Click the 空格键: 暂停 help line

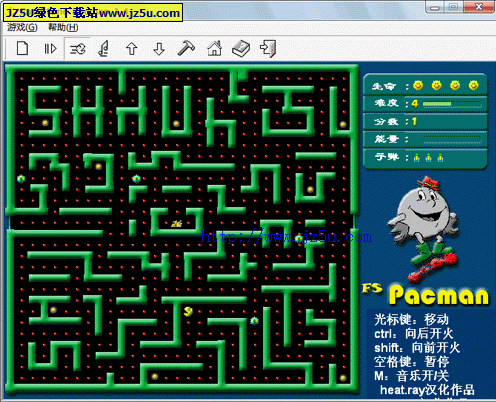[x=411, y=362]
